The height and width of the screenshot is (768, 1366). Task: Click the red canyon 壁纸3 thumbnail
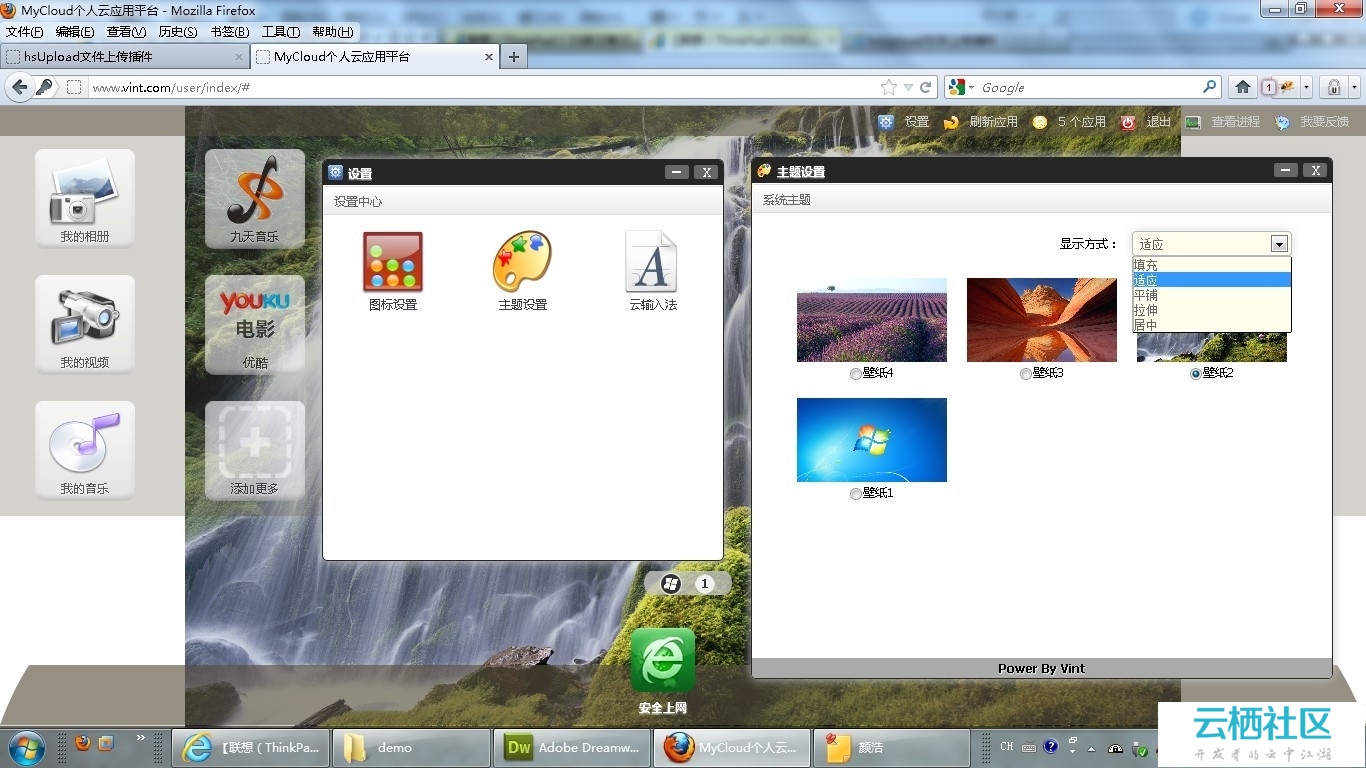click(x=1042, y=320)
